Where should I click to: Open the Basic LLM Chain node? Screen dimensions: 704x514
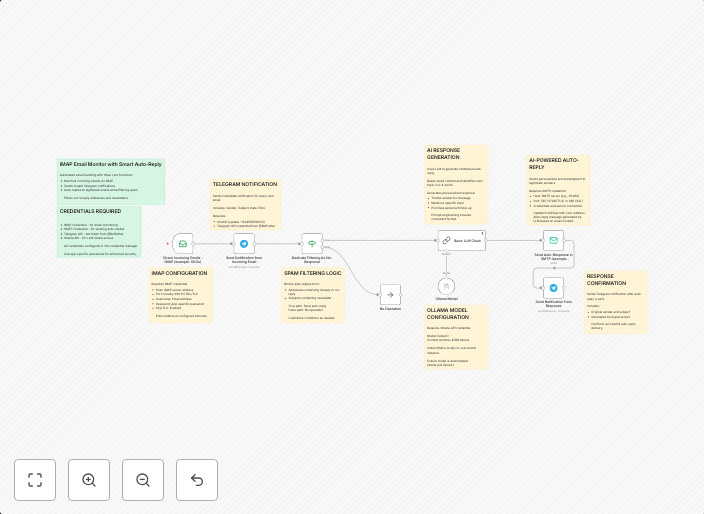(461, 240)
